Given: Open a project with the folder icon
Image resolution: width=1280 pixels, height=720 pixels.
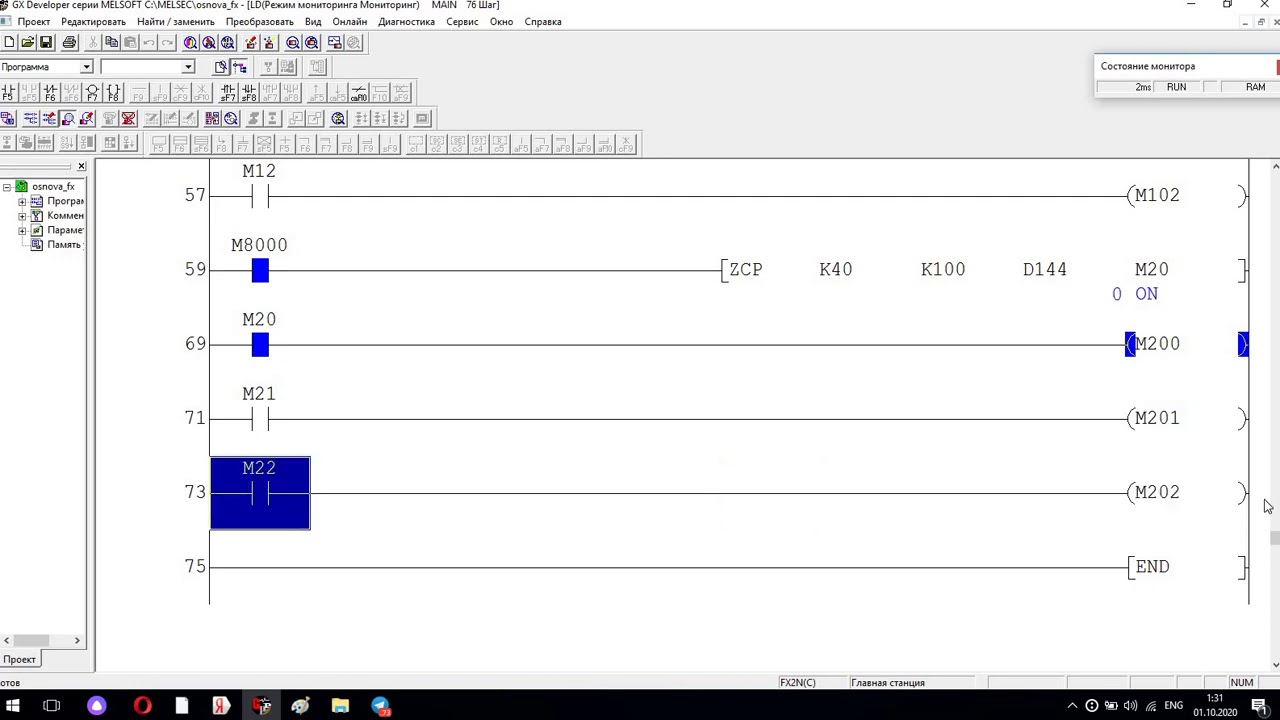Looking at the screenshot, I should click(x=28, y=42).
